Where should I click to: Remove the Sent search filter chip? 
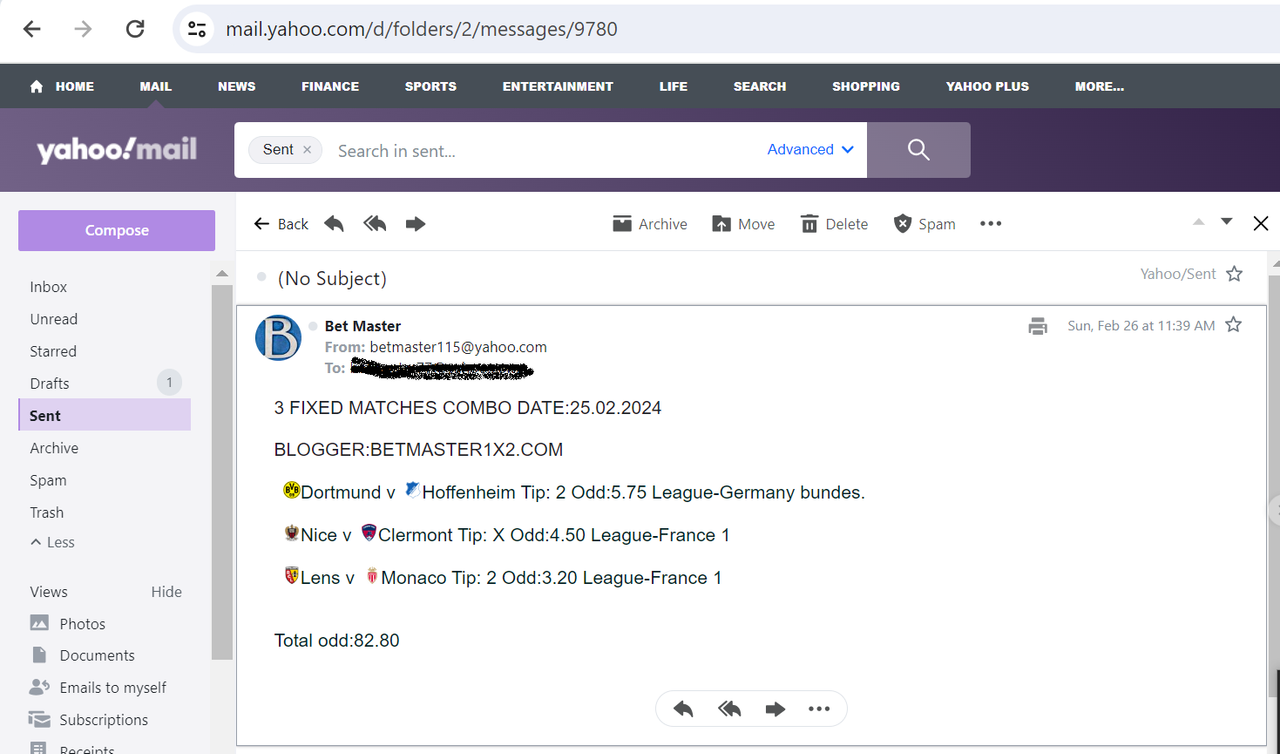307,150
